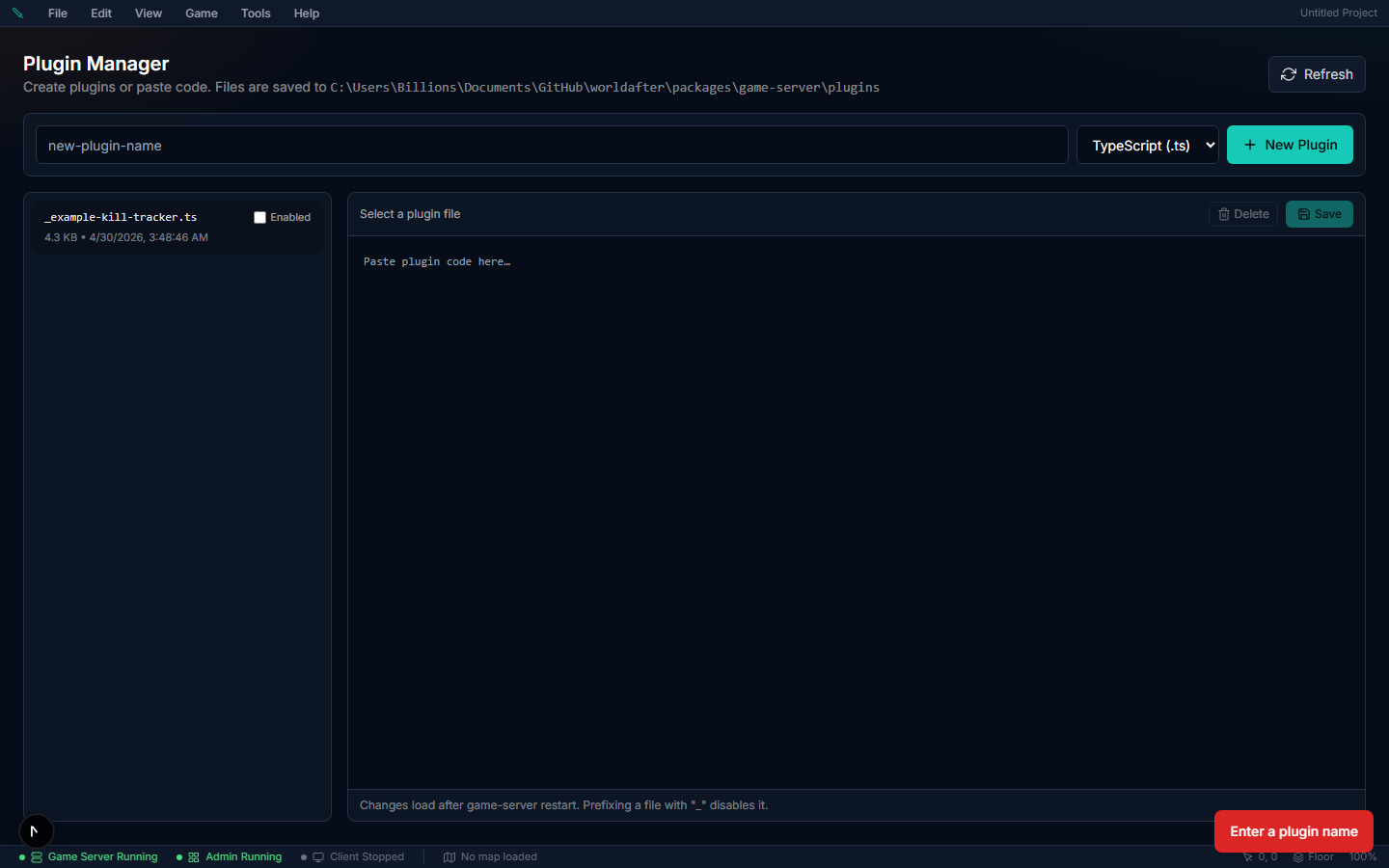This screenshot has width=1389, height=868.
Task: Create a New Plugin
Action: coord(1290,145)
